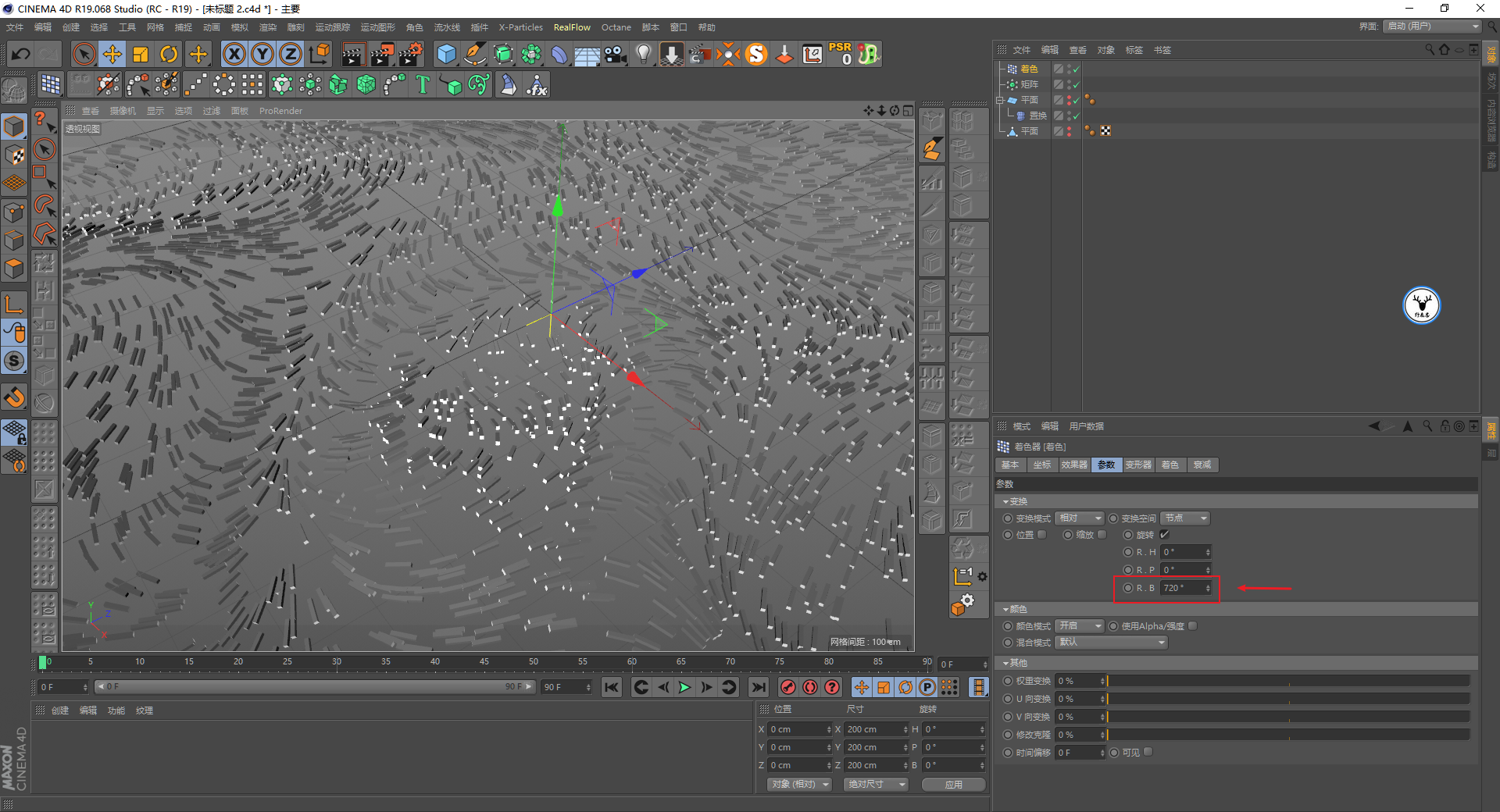Play the animation forward

[x=684, y=687]
